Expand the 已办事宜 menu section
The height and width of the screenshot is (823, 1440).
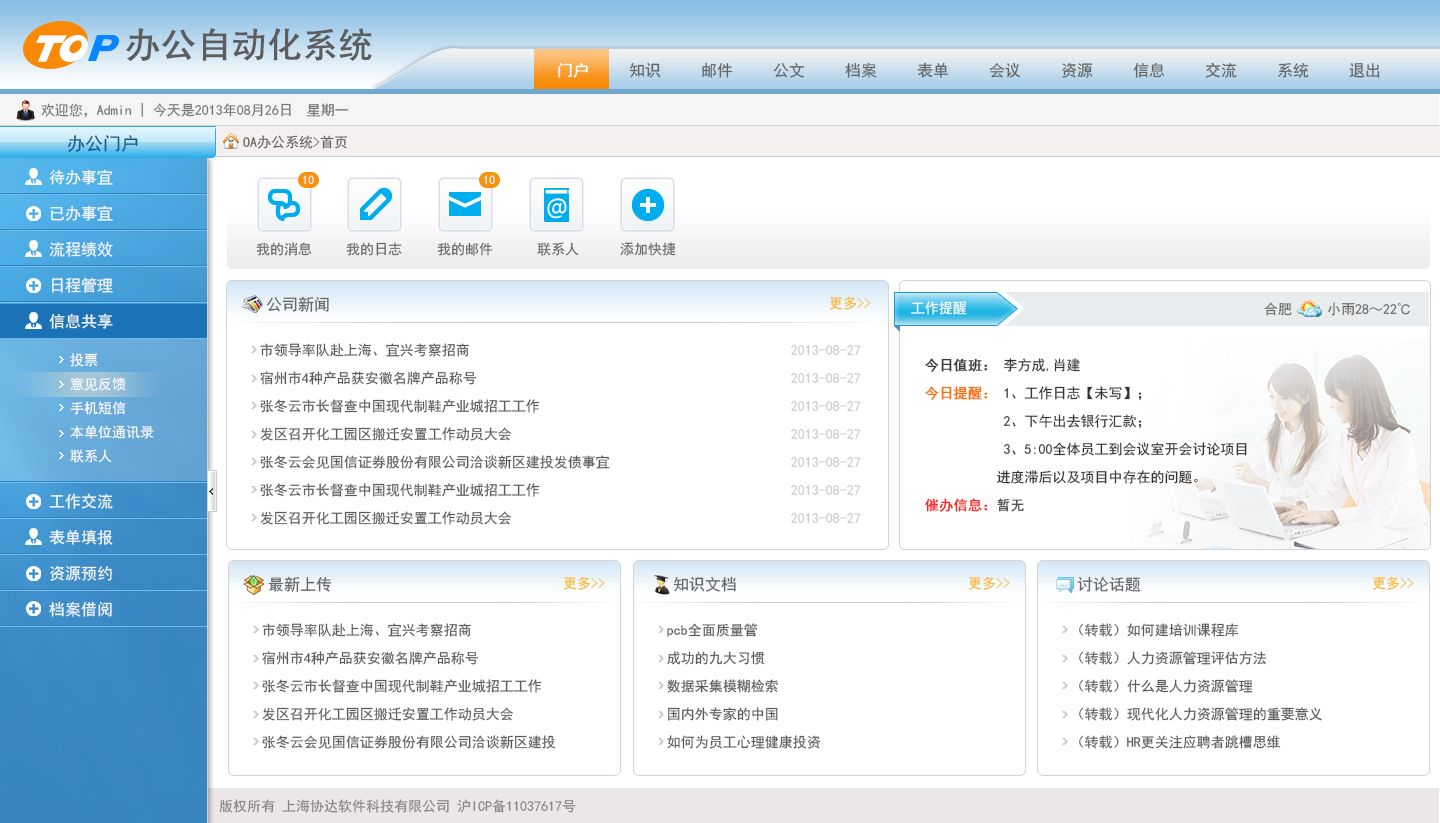tap(104, 213)
